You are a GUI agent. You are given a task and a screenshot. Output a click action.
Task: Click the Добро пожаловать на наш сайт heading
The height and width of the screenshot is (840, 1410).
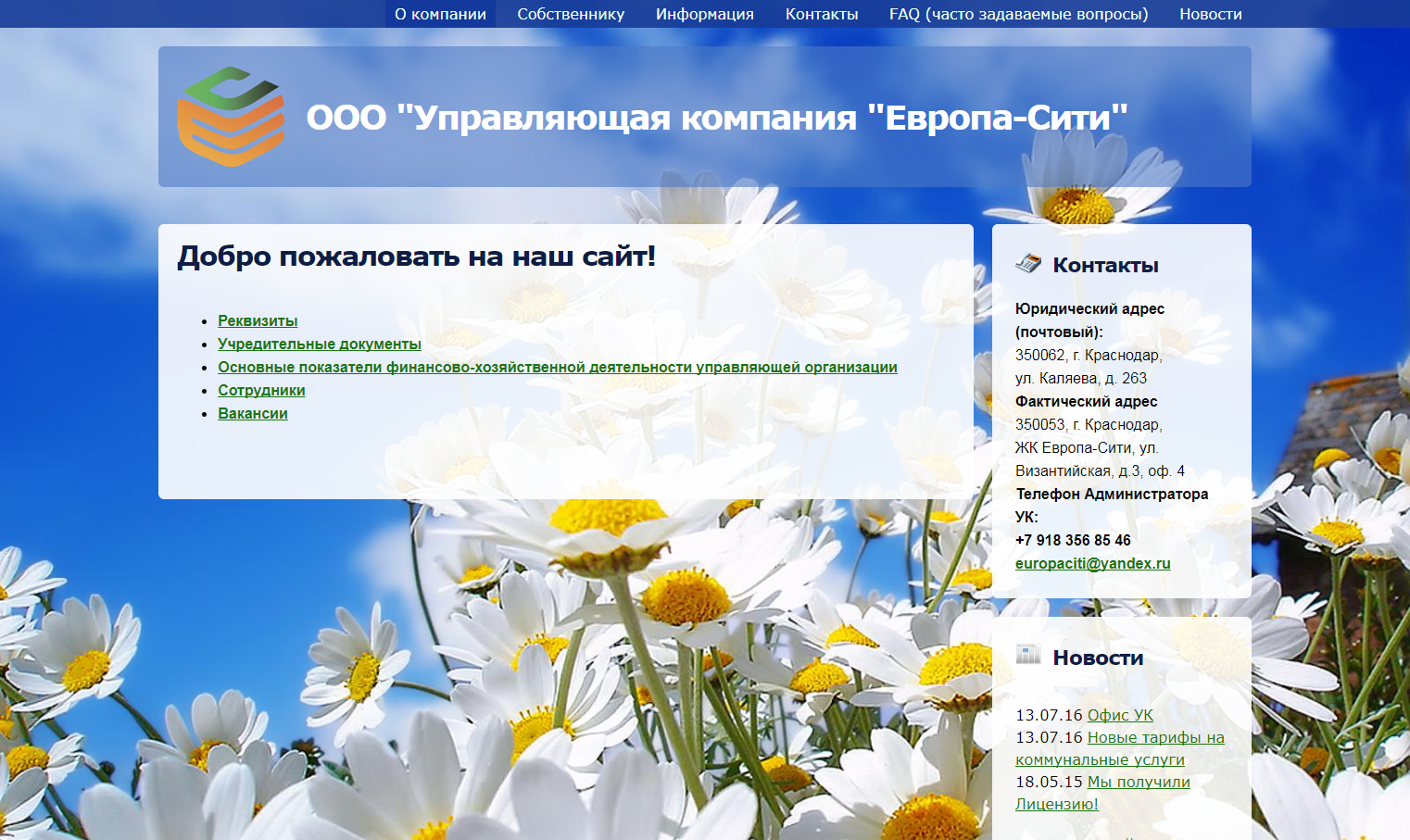(416, 256)
